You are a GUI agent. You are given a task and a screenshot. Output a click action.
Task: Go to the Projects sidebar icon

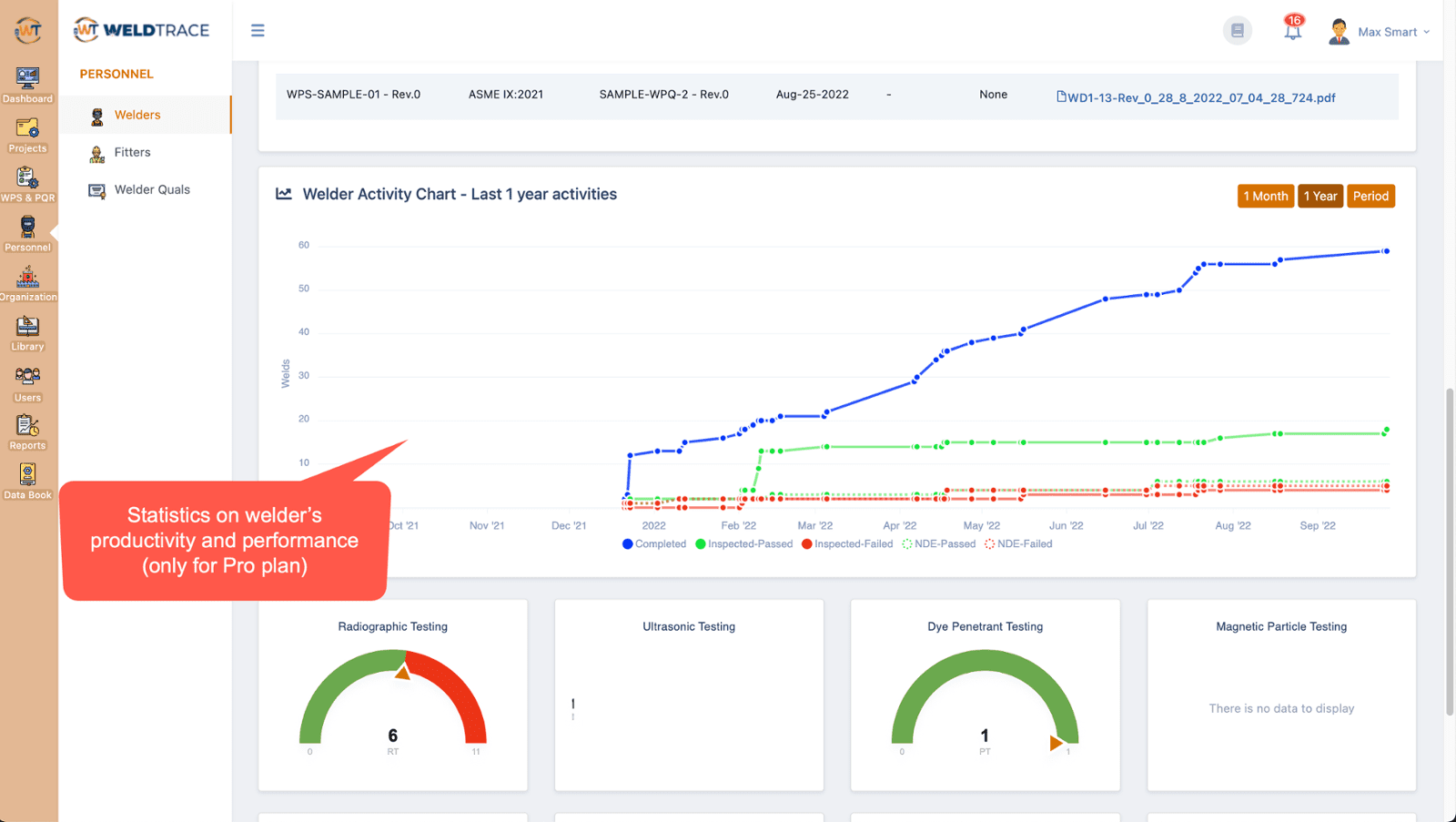(27, 135)
